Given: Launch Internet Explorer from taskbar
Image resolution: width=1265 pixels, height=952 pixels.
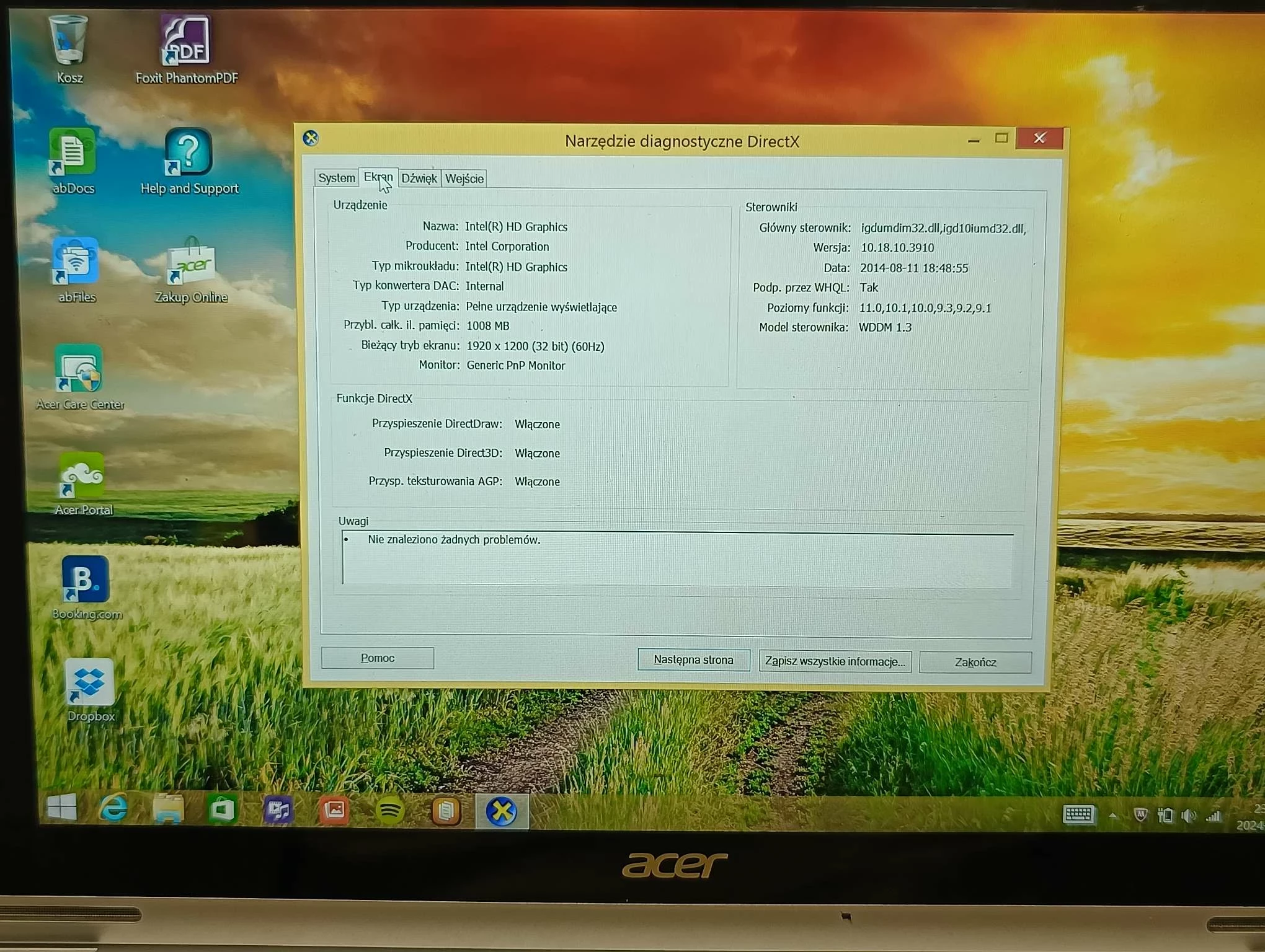Looking at the screenshot, I should [114, 808].
